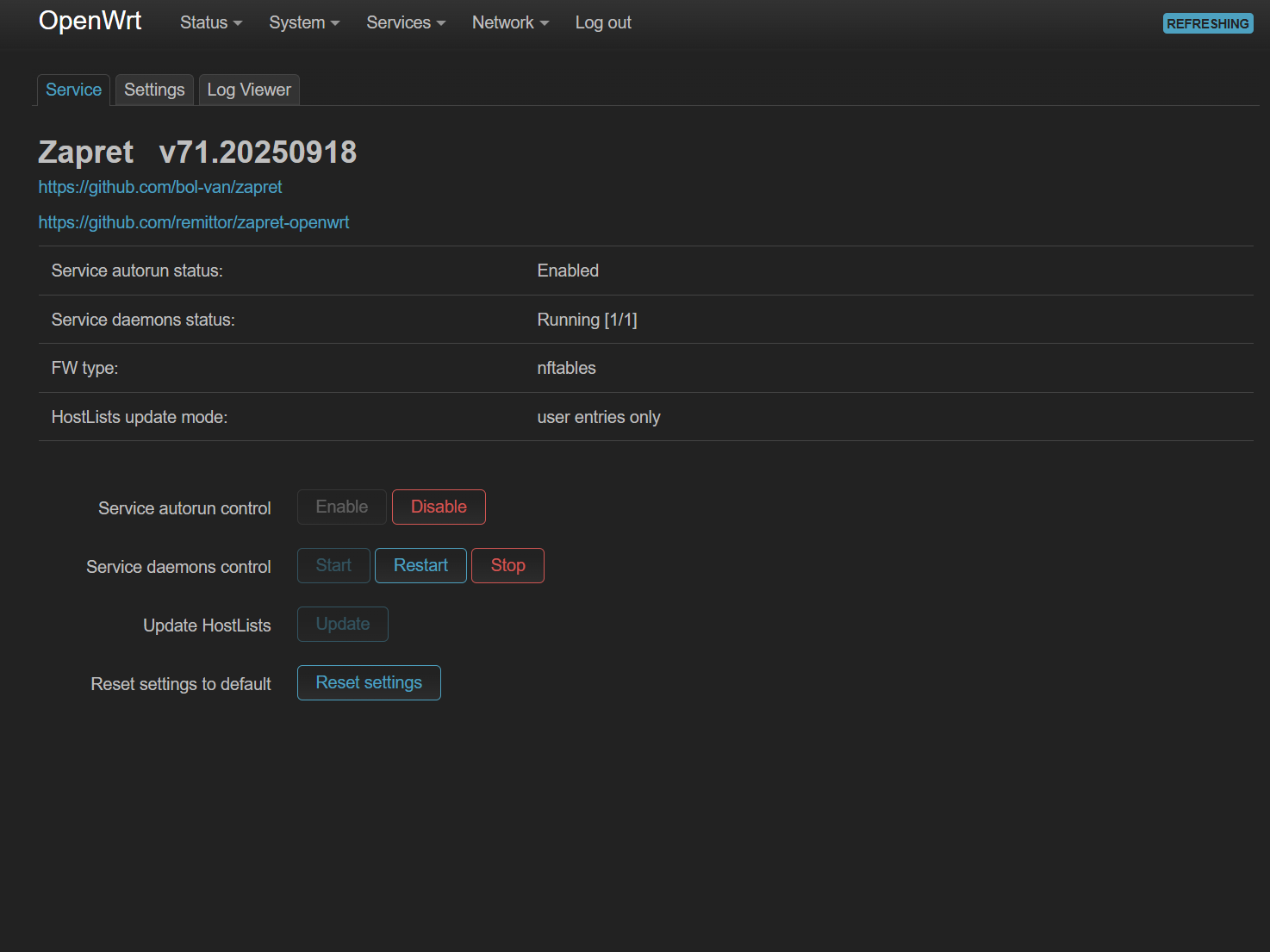Screen dimensions: 1270x952
Task: Click the 'Service daemons status:' label
Action: 143,320
